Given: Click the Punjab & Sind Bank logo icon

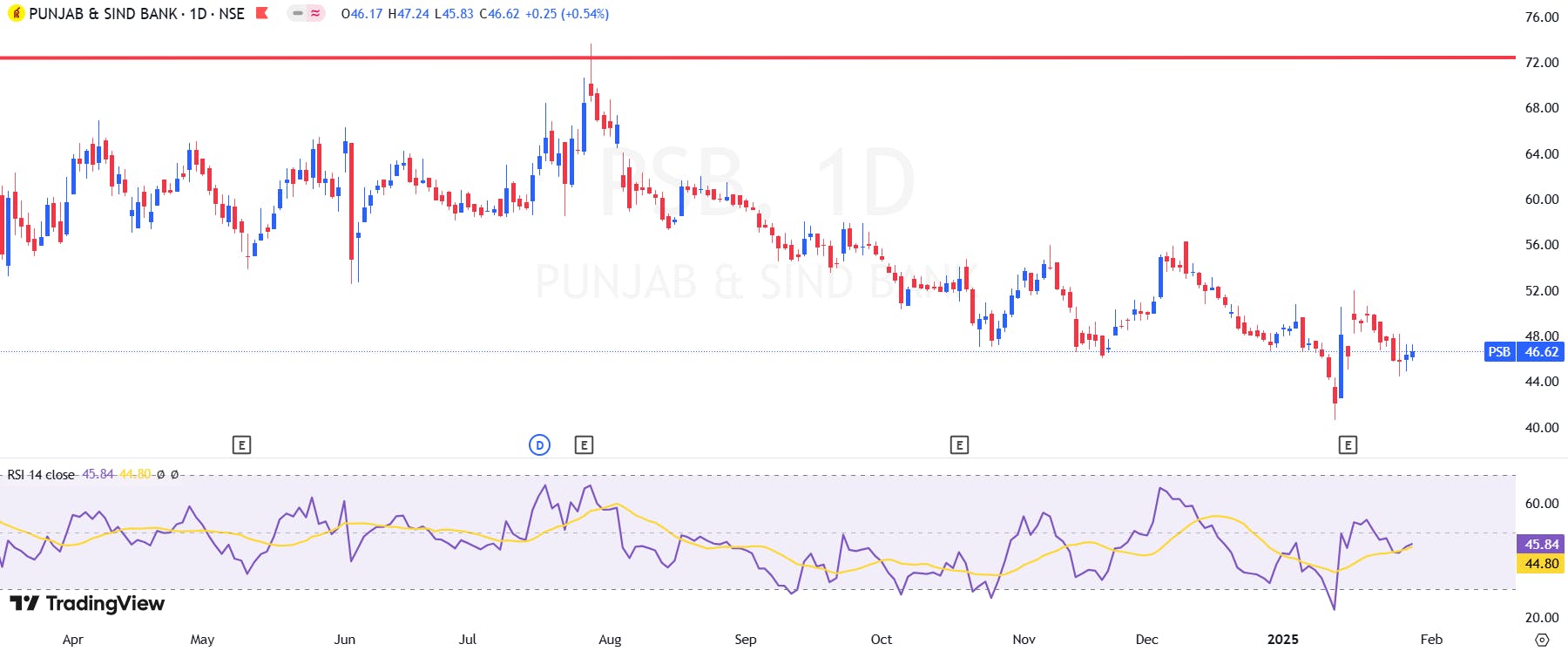Looking at the screenshot, I should point(16,14).
